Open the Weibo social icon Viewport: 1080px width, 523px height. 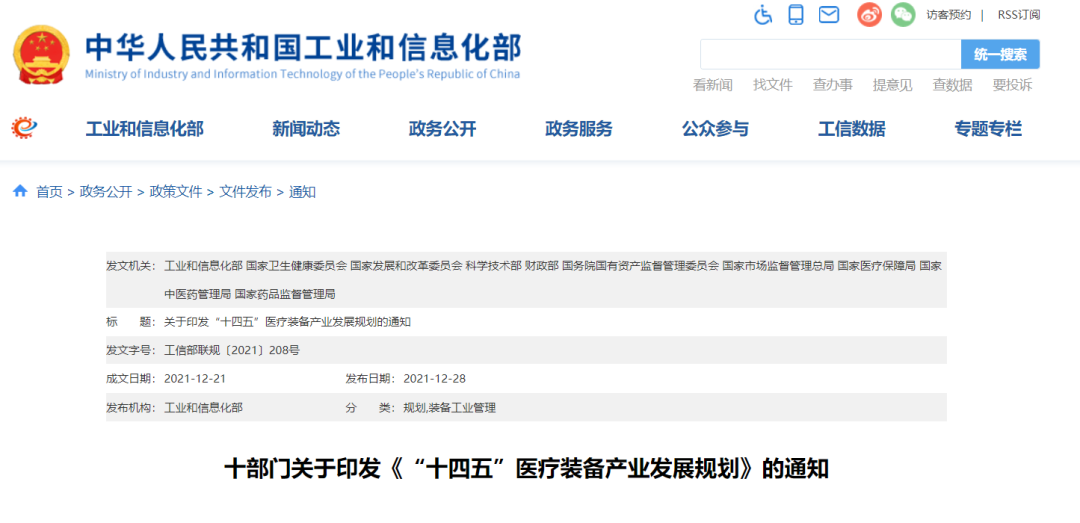pos(869,15)
